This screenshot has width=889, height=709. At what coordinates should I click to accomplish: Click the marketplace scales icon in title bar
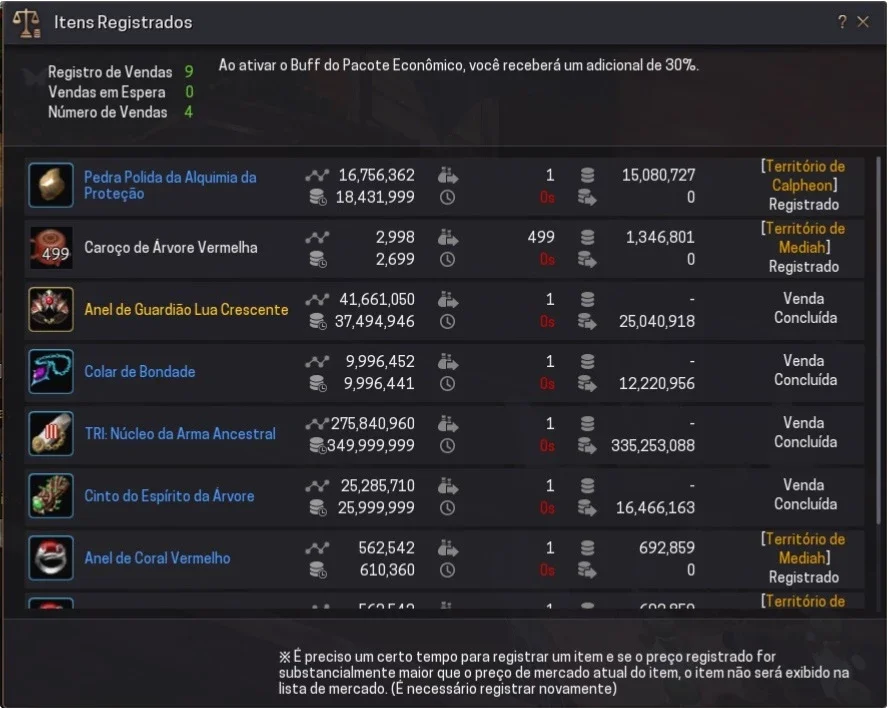[27, 23]
